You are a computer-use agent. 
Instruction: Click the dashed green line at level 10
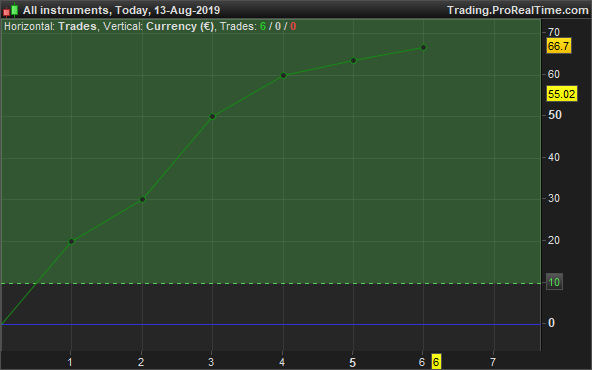(x=270, y=283)
